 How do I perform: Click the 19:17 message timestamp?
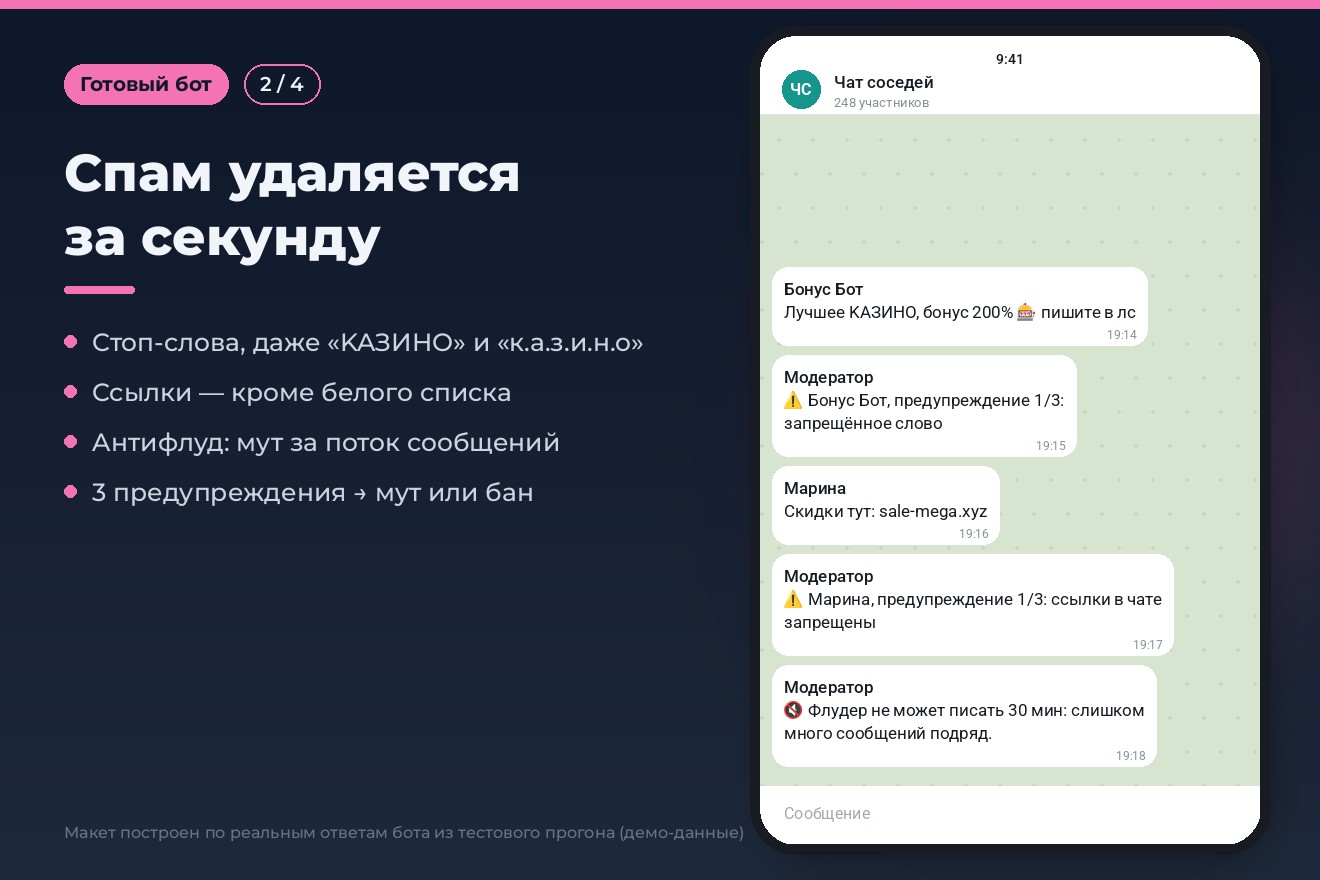(1148, 645)
